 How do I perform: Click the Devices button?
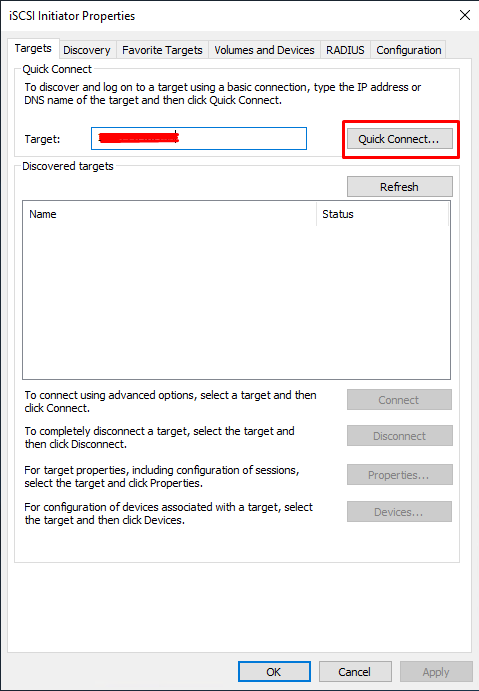(x=399, y=512)
